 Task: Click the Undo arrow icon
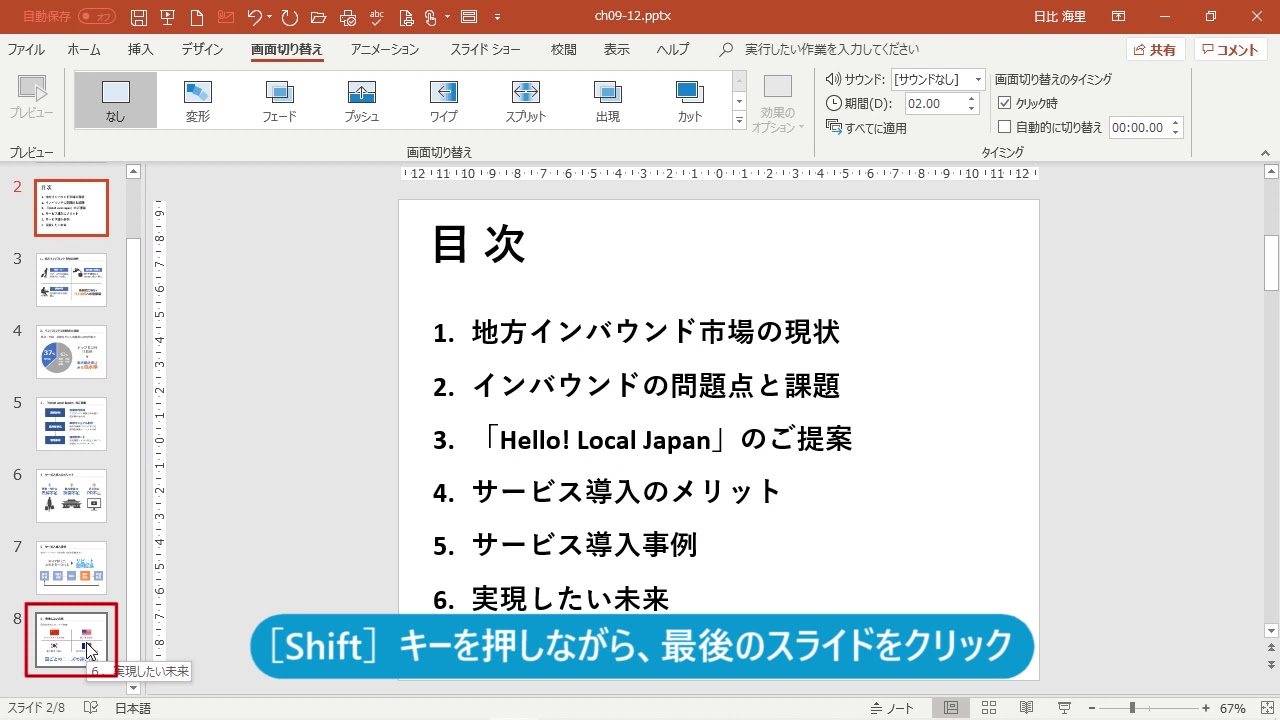coord(254,17)
